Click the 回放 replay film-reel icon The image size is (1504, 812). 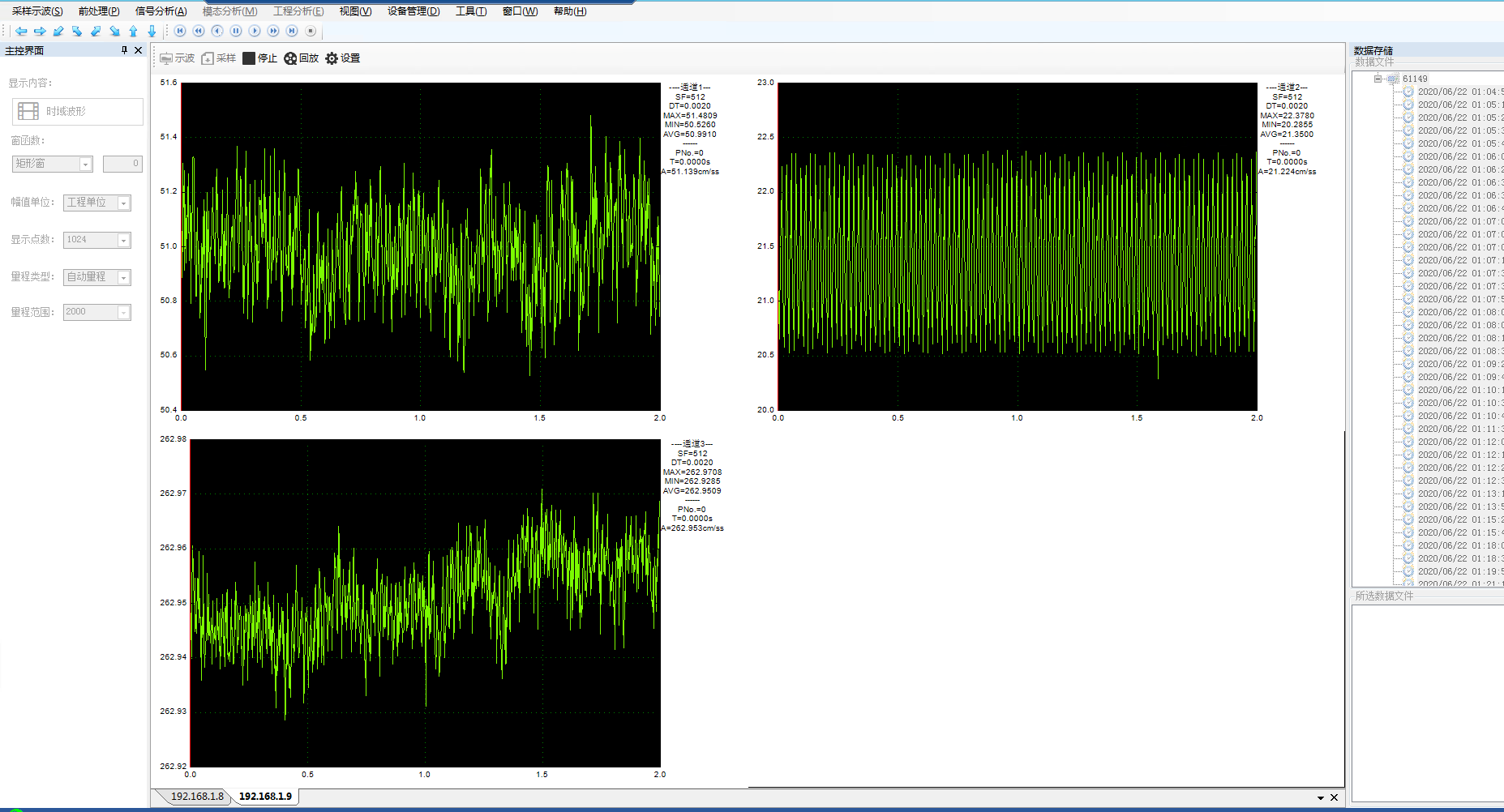pos(290,58)
